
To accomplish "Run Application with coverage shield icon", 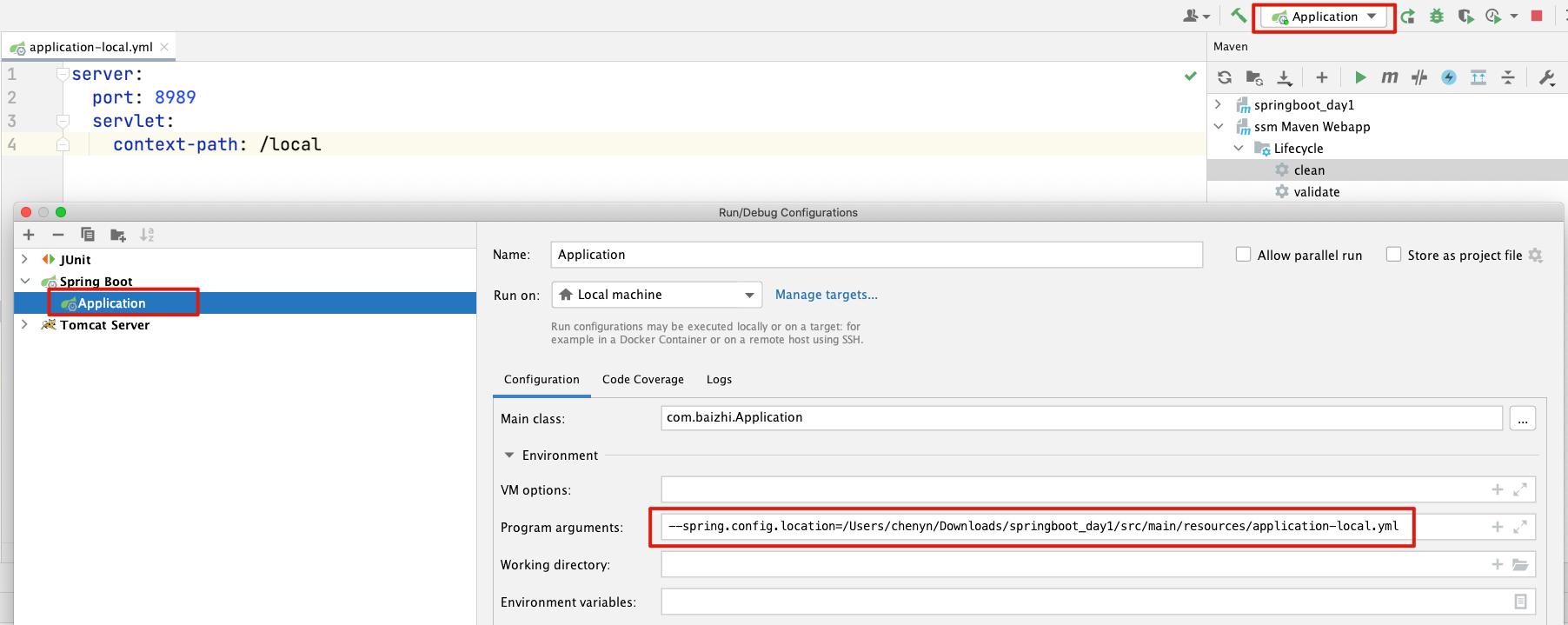I will point(1465,16).
